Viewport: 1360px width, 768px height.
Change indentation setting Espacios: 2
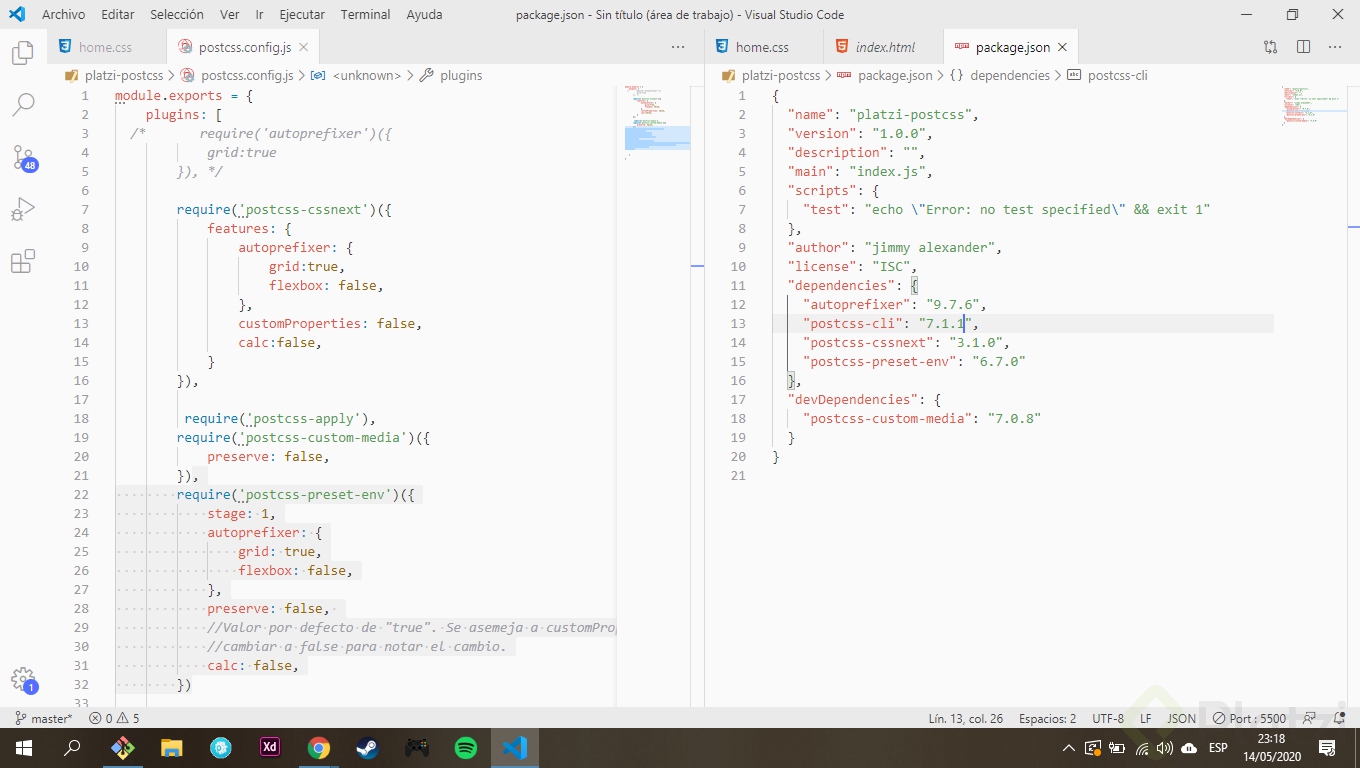tap(1047, 718)
